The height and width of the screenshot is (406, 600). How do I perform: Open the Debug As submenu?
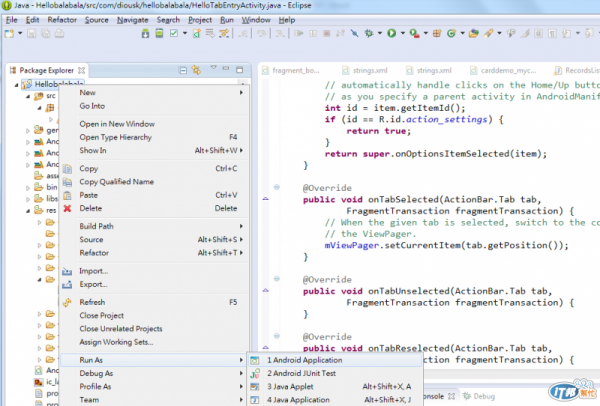click(155, 373)
